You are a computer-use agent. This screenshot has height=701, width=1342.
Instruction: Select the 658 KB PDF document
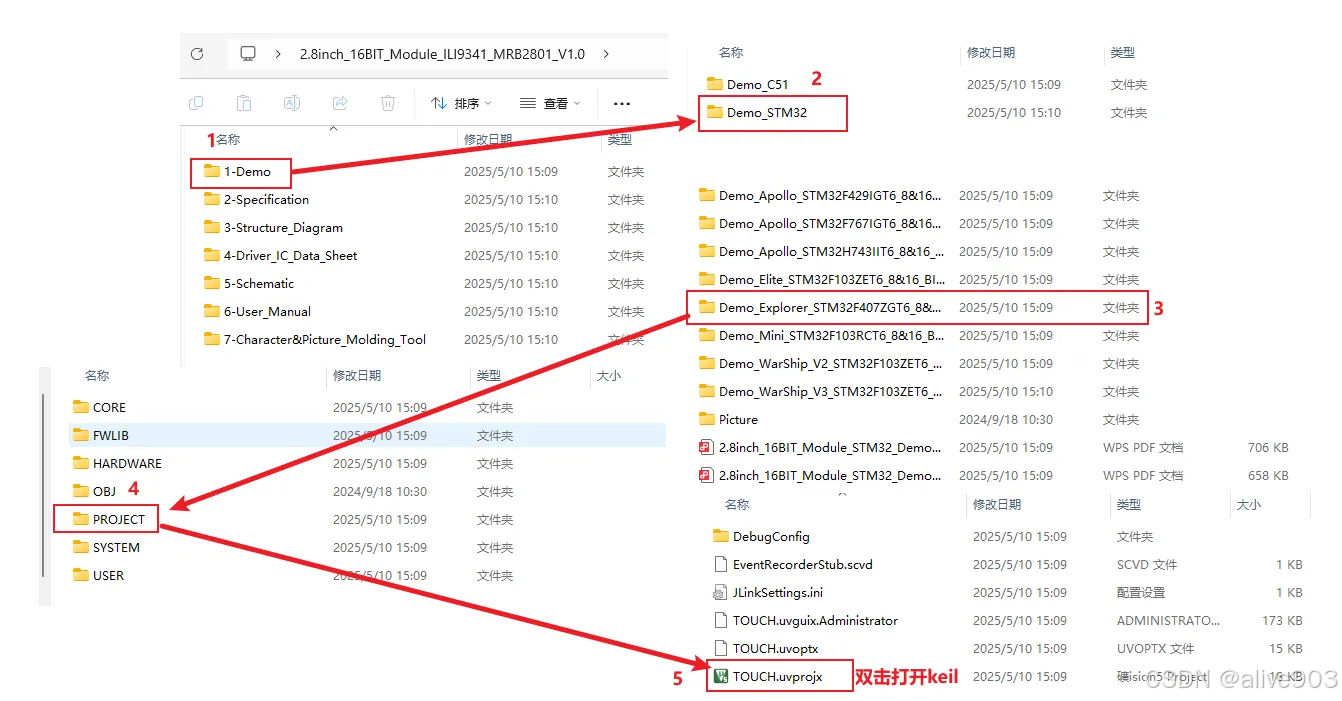tap(820, 476)
